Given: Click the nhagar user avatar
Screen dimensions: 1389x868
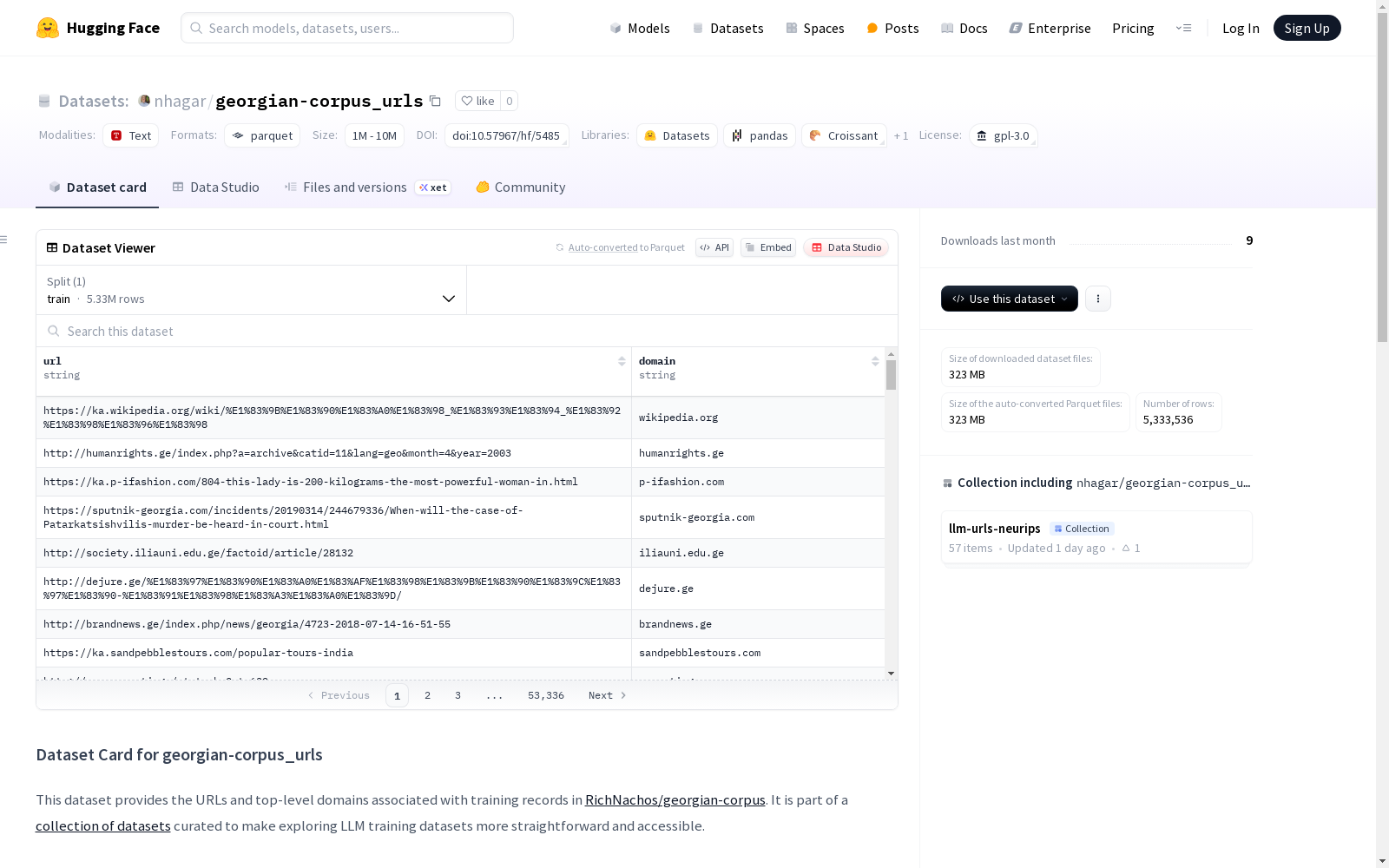Looking at the screenshot, I should [144, 101].
